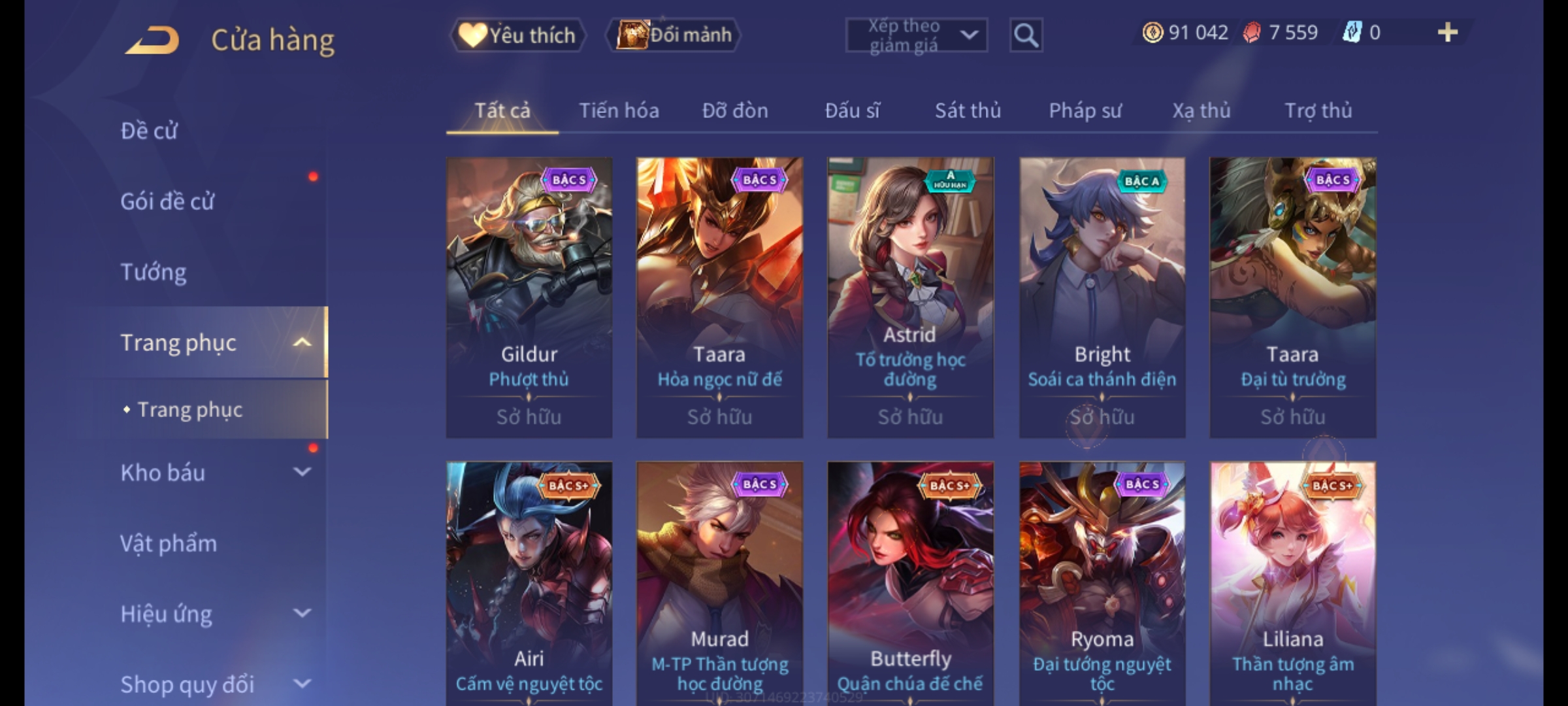Tap the back arrow icon
The width and height of the screenshot is (1568, 706).
(x=152, y=40)
